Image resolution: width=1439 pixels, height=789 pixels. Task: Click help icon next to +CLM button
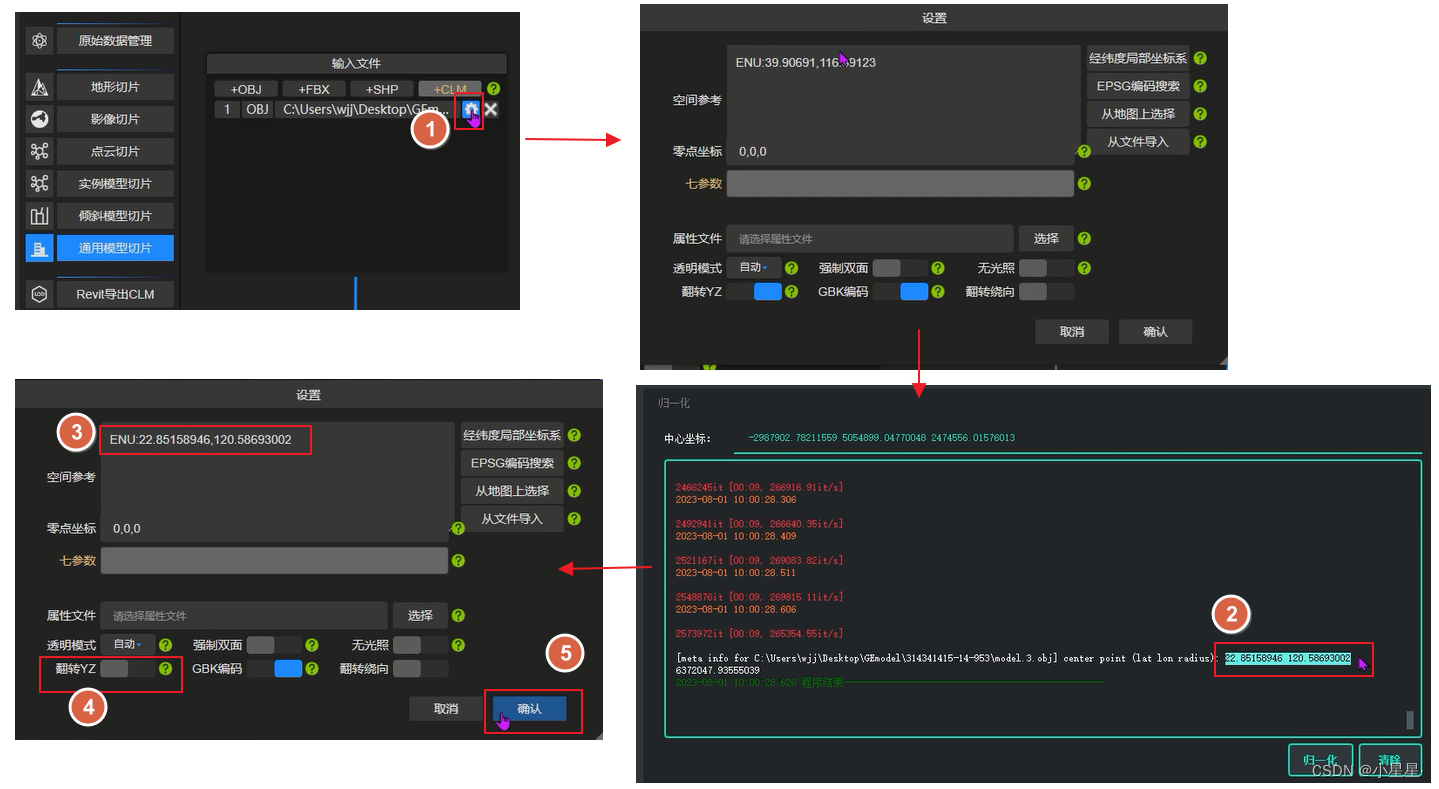click(493, 89)
